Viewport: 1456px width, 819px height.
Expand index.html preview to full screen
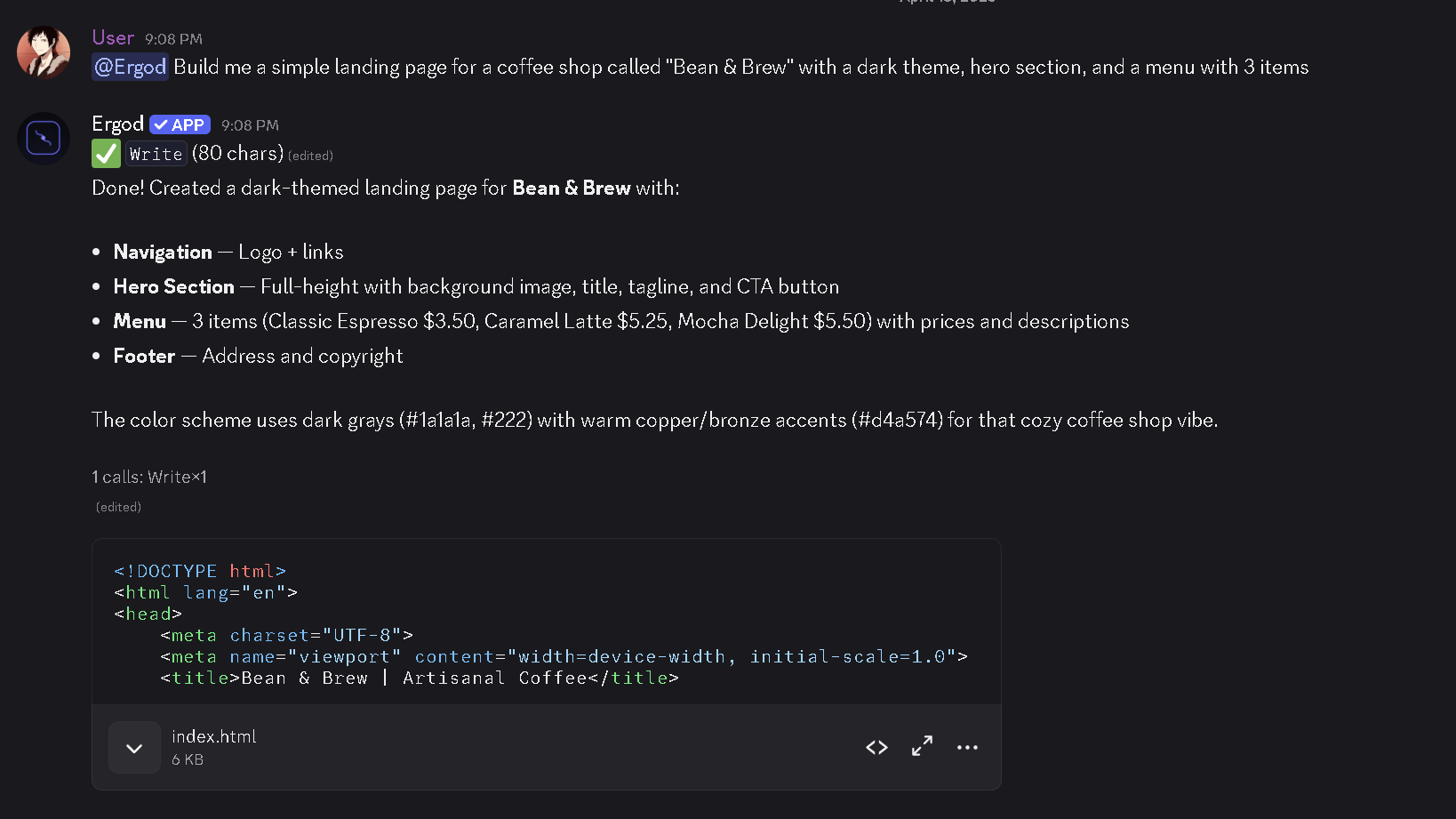[922, 747]
